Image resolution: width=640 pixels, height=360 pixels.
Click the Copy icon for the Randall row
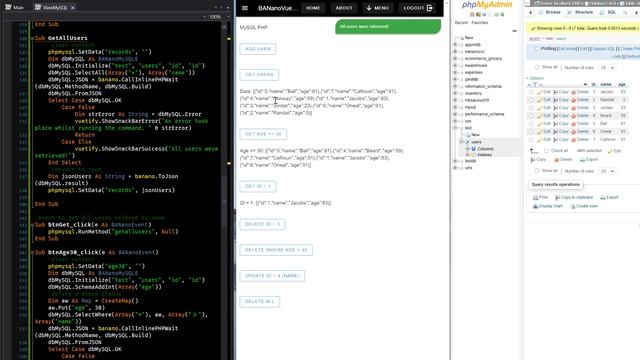coord(556,100)
